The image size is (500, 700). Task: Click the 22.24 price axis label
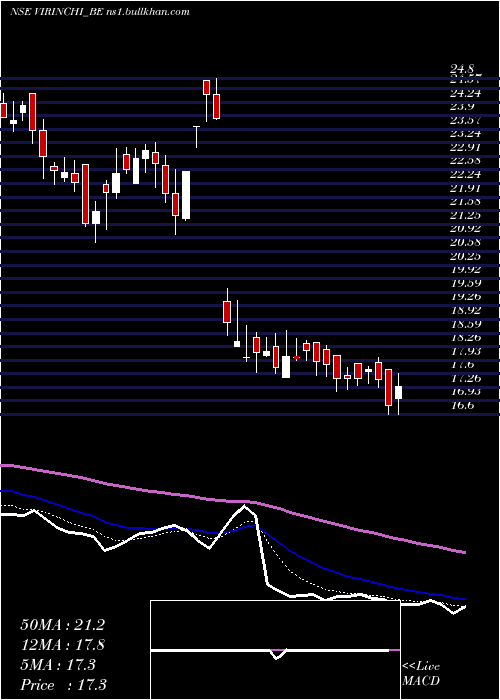pyautogui.click(x=465, y=175)
